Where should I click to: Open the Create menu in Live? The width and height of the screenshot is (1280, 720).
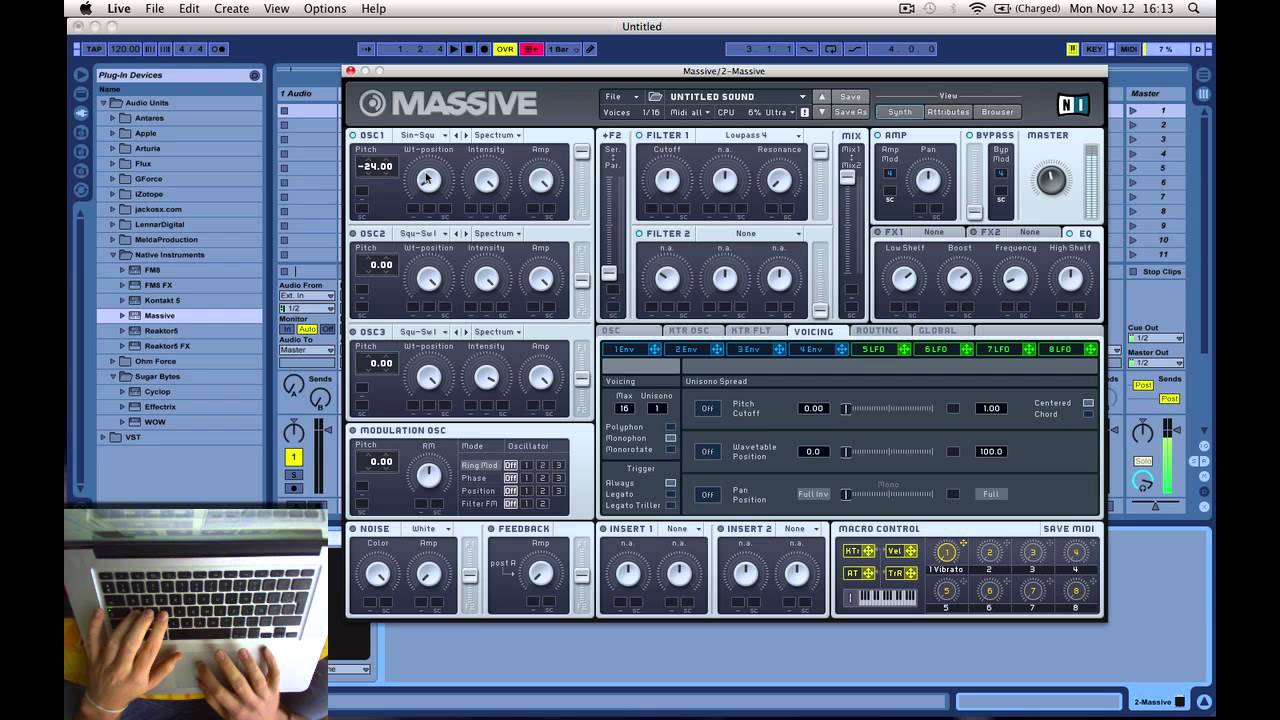coord(231,9)
